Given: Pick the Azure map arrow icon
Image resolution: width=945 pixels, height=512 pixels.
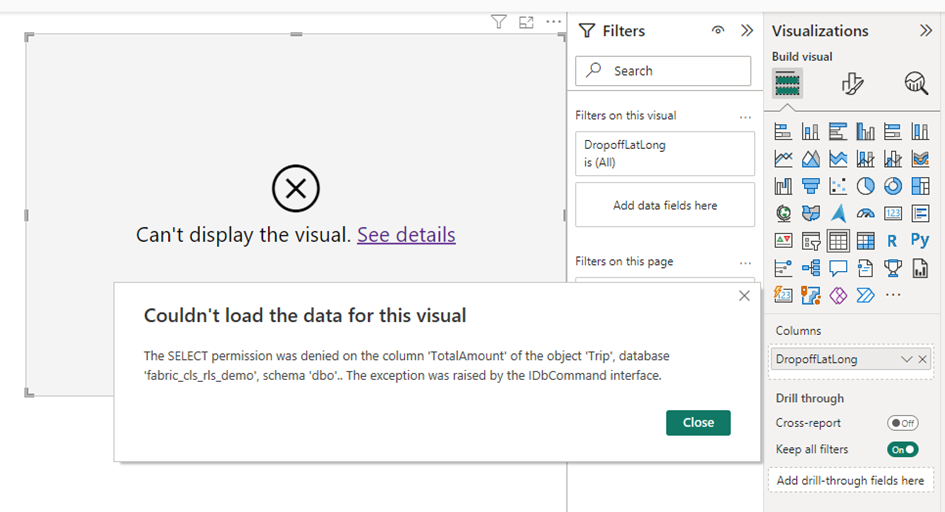Looking at the screenshot, I should pos(838,213).
